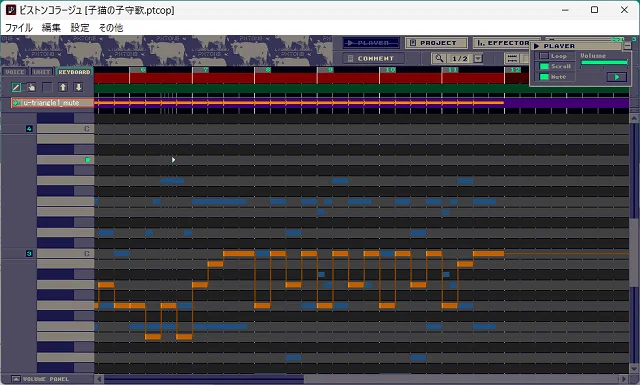Jump to measure marker 7
The width and height of the screenshot is (640, 385).
coord(205,70)
